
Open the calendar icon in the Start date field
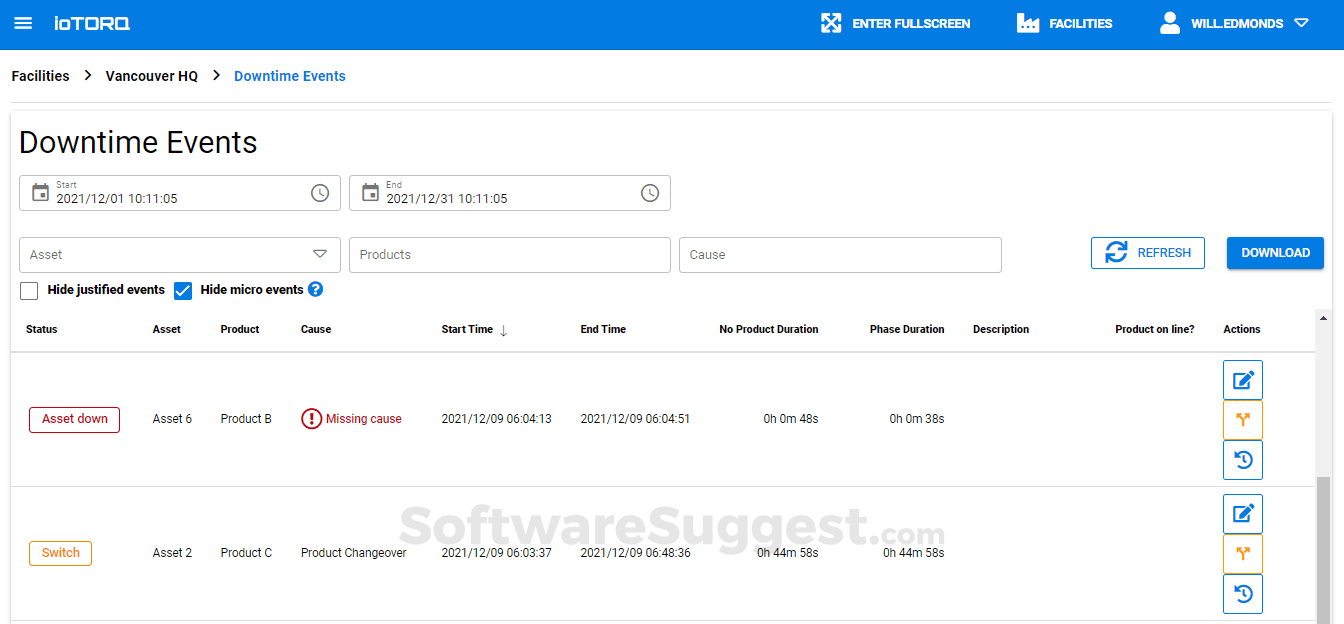pos(40,192)
